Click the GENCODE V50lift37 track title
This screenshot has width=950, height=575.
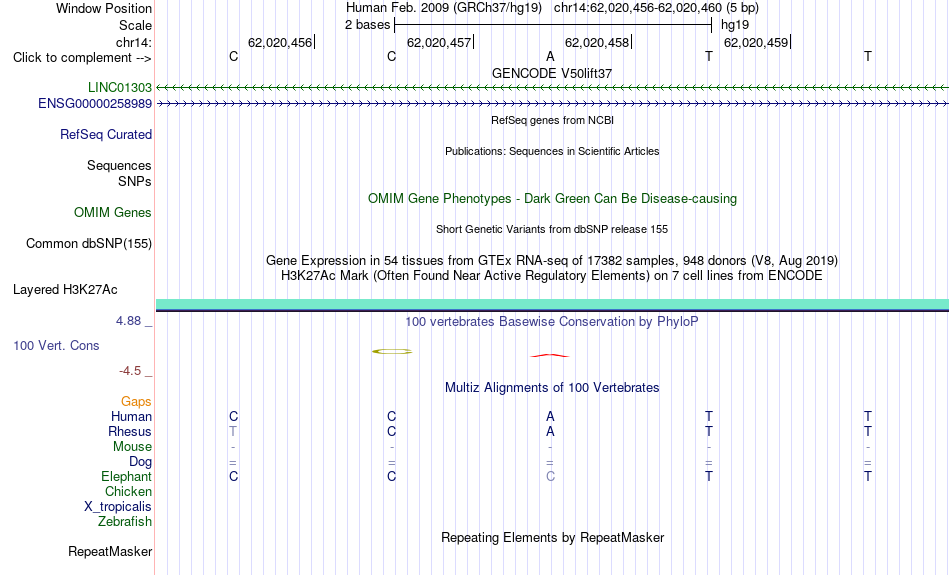[x=552, y=73]
